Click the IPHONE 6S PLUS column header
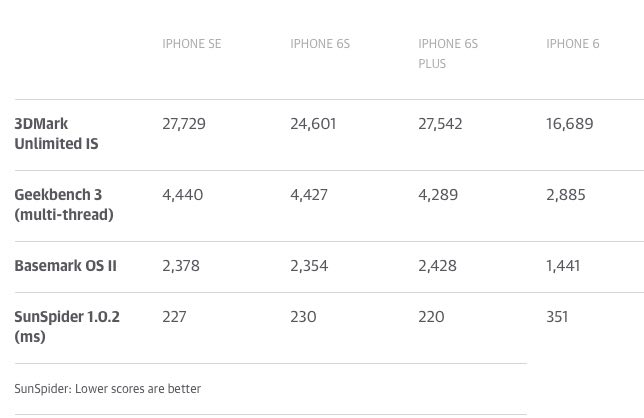Viewport: 644px width, 418px height. pyautogui.click(x=448, y=53)
